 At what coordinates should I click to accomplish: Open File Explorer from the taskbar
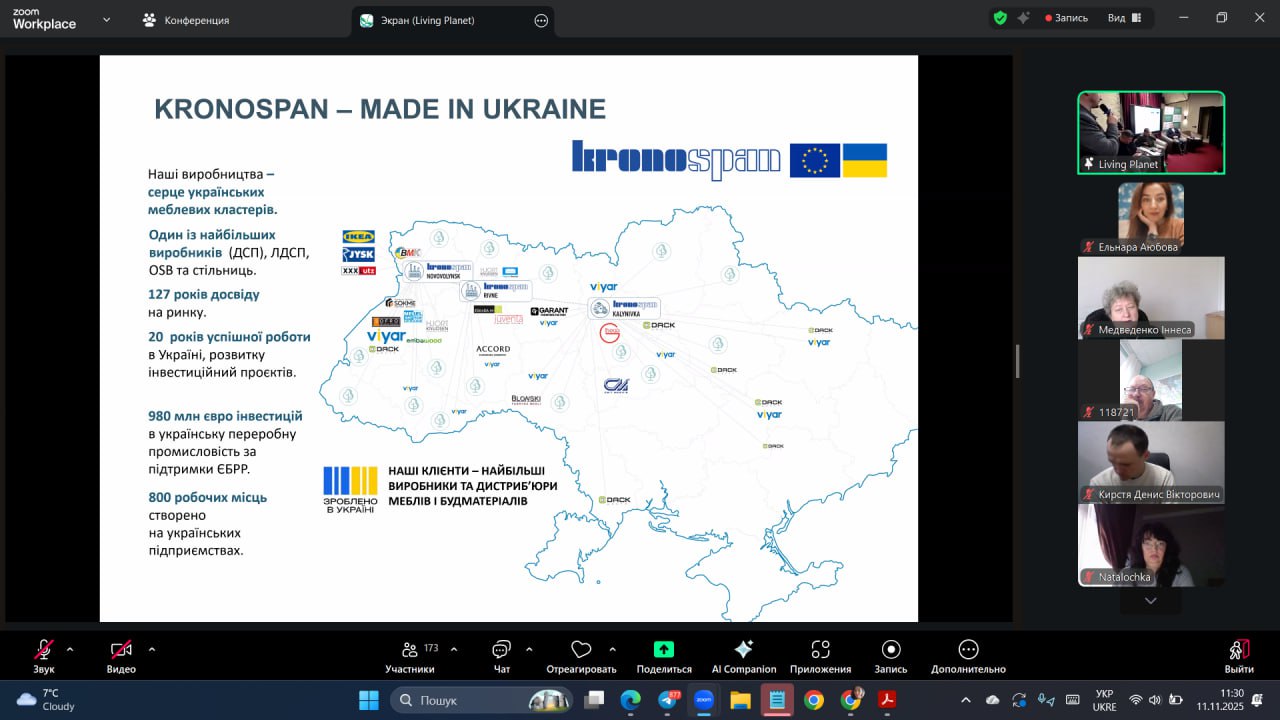tap(740, 700)
